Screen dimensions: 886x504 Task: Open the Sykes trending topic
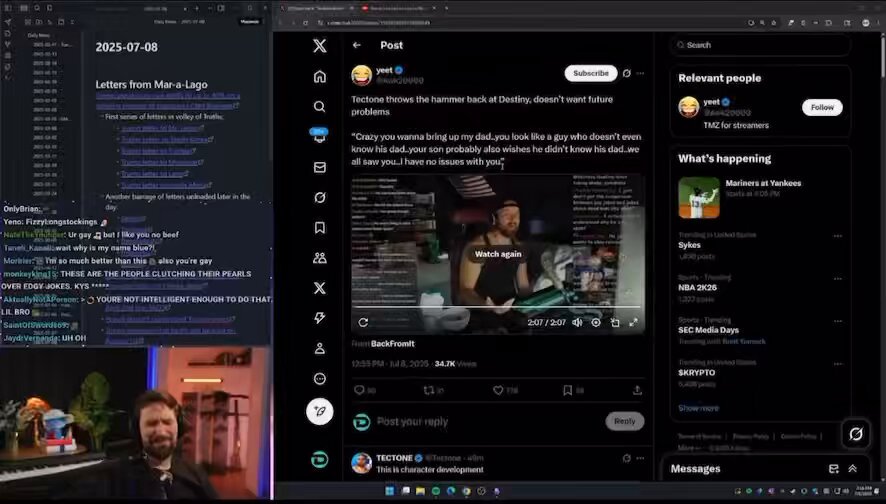coord(689,245)
